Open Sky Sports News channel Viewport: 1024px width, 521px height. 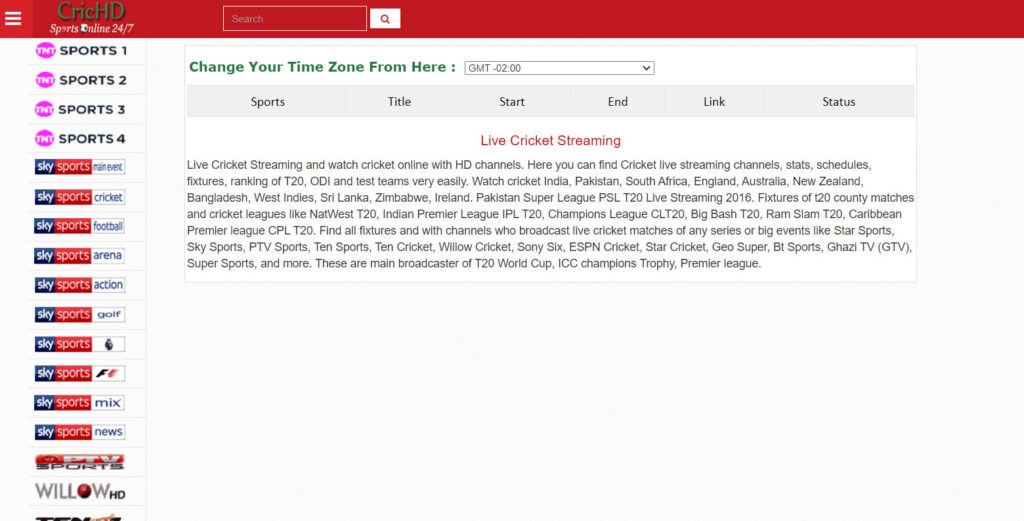point(80,432)
